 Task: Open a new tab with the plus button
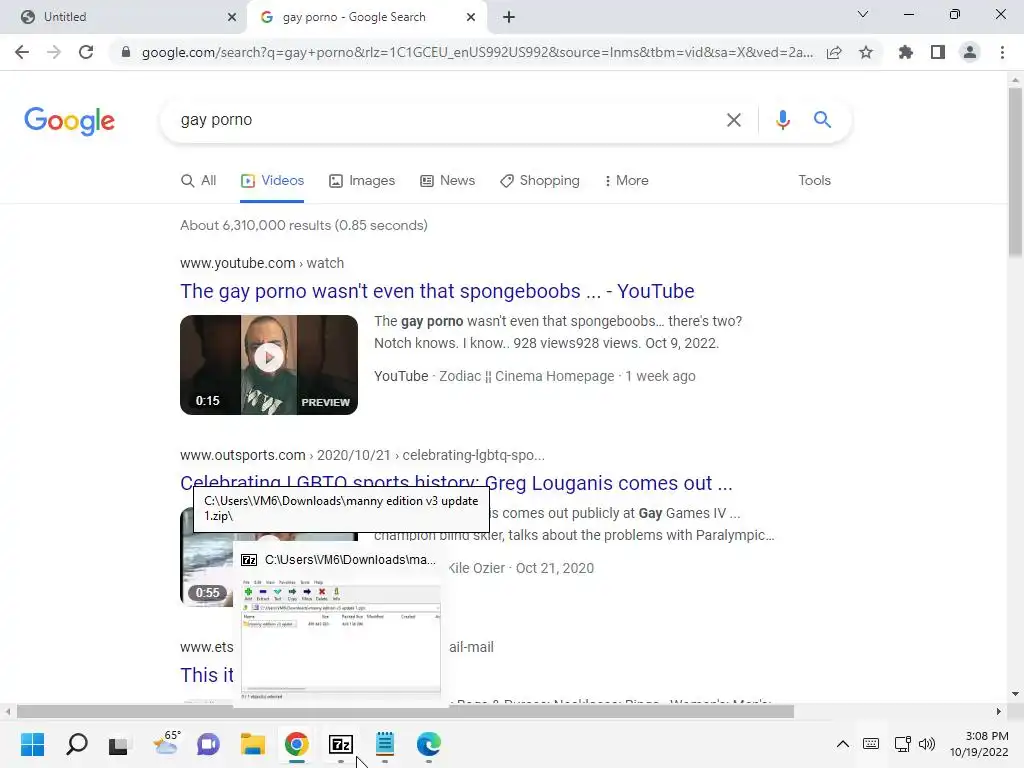coord(509,17)
